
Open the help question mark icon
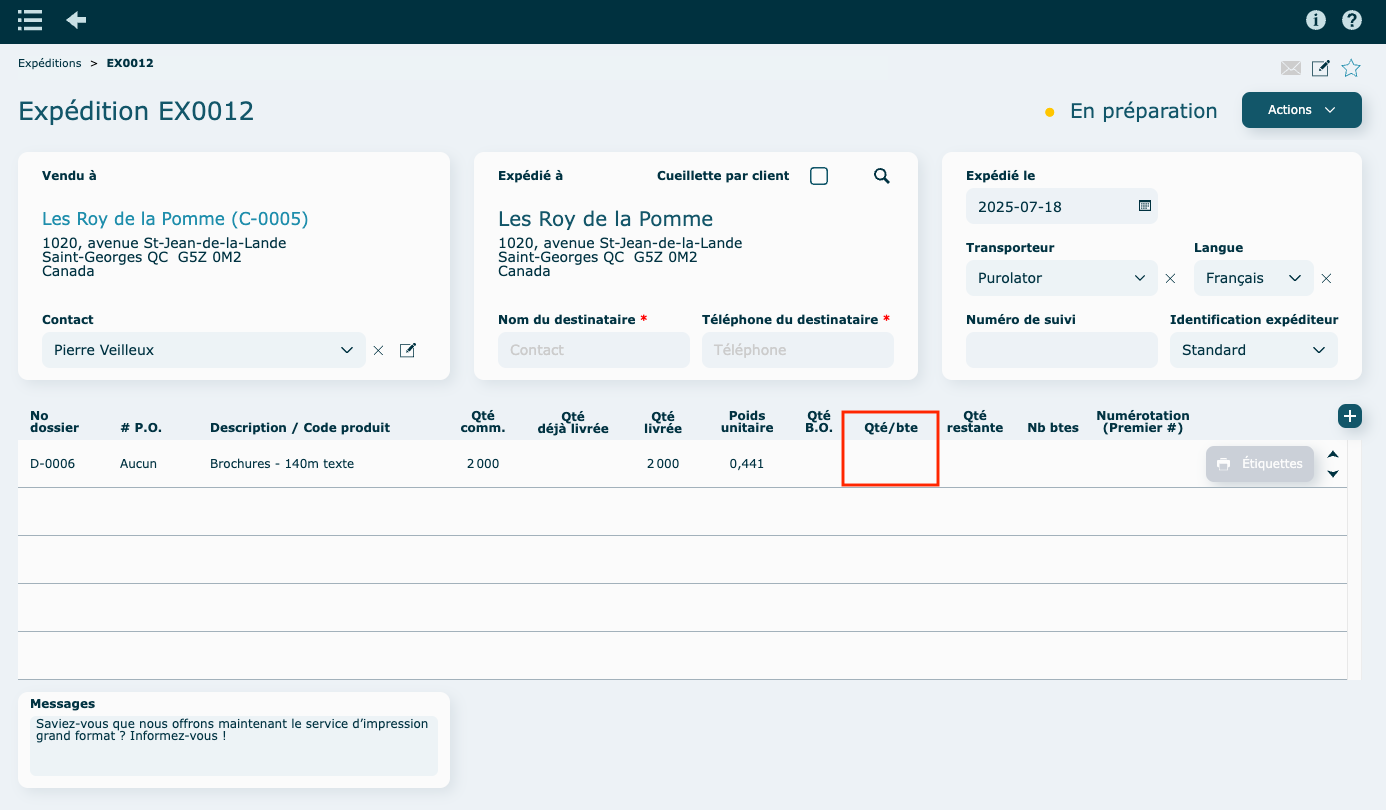[1352, 20]
